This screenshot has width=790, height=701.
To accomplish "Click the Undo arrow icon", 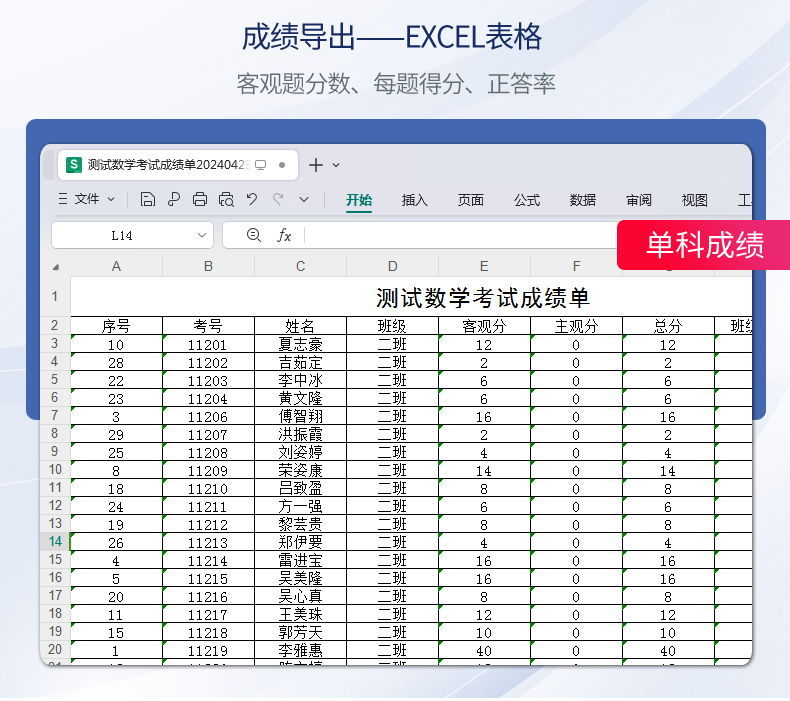I will click(x=252, y=199).
